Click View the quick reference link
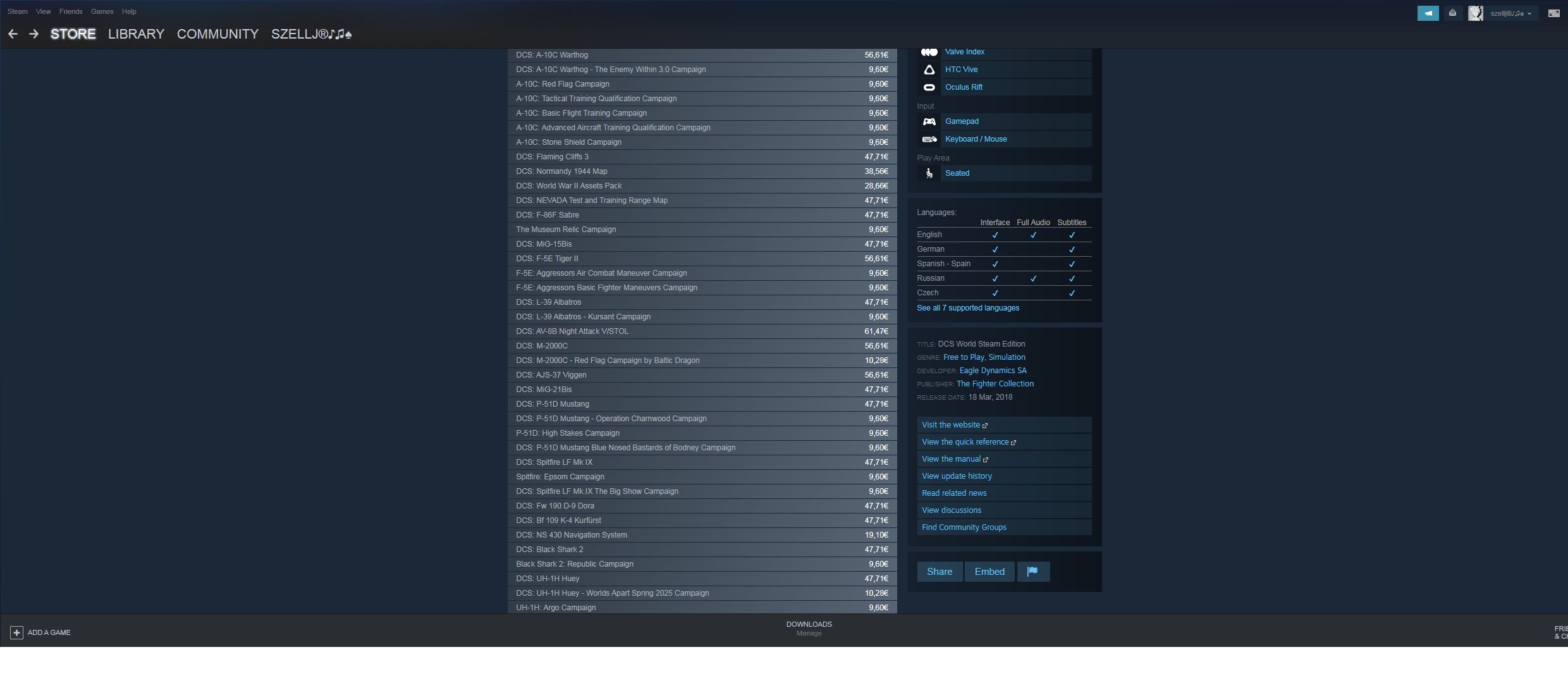 [1004, 442]
